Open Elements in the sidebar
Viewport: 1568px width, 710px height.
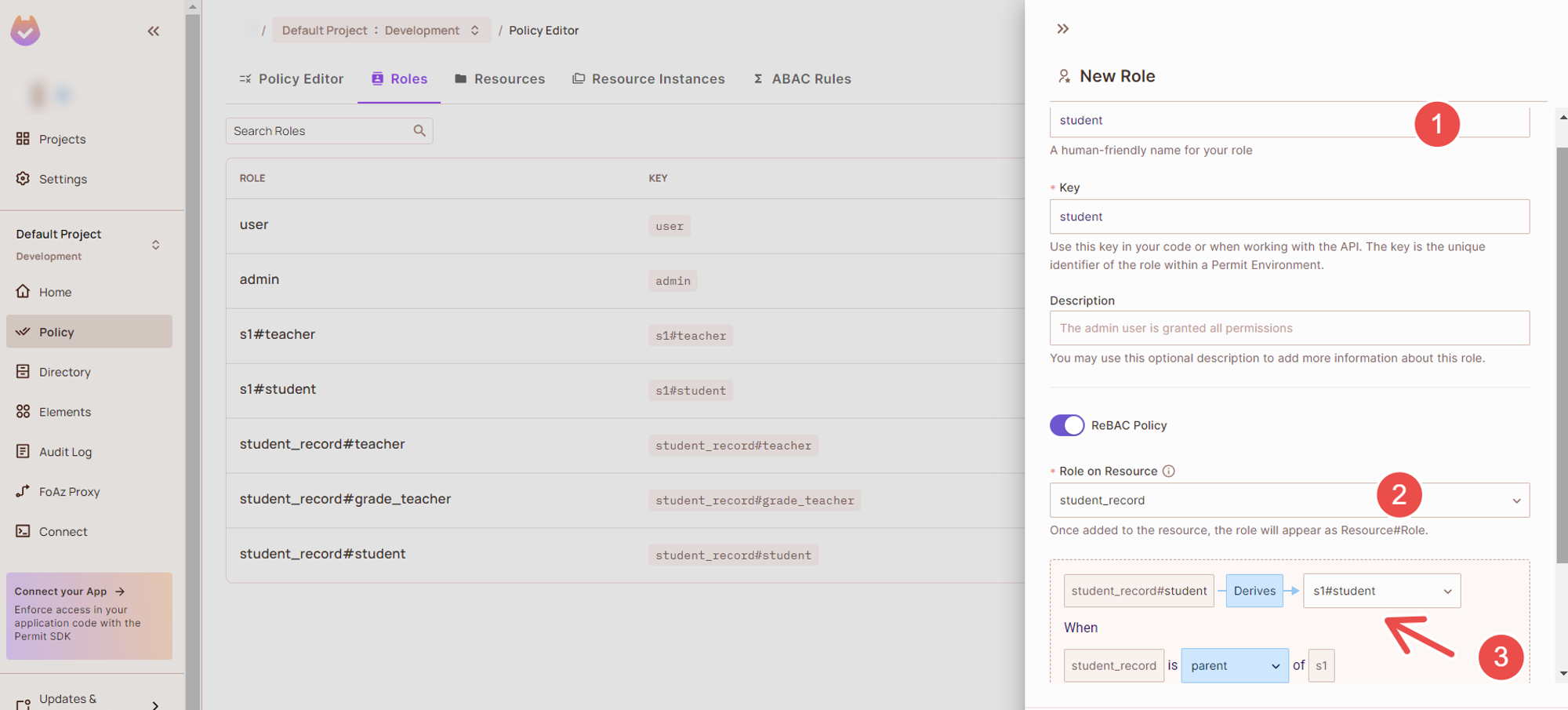click(64, 411)
